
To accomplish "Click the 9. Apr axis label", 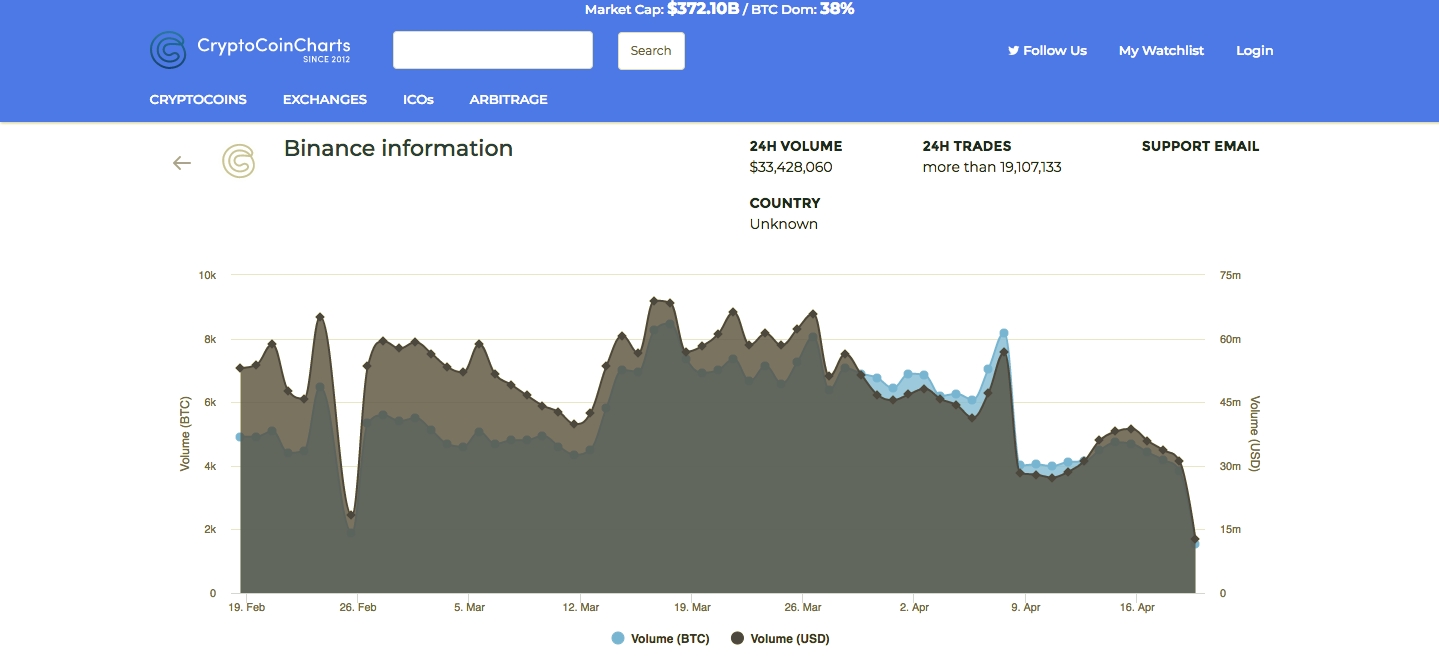I will tap(1026, 607).
